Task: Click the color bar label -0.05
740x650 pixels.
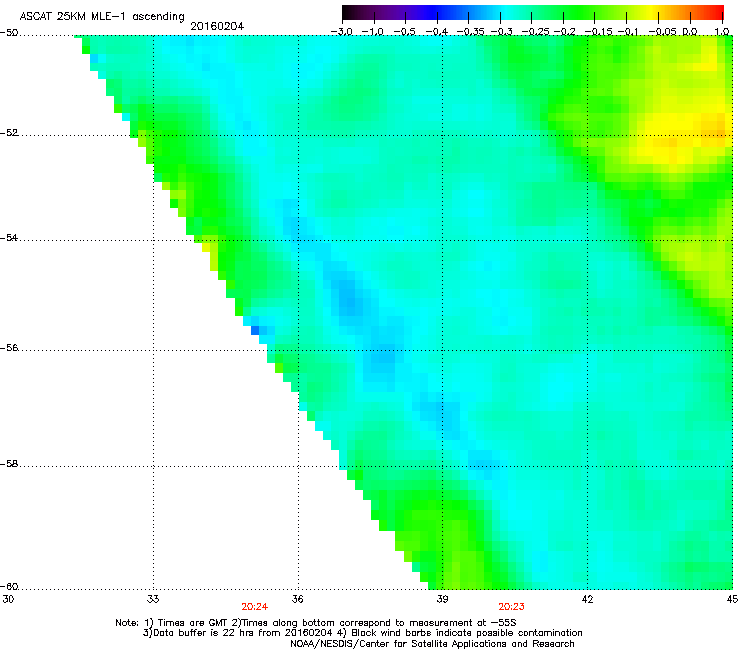Action: point(662,32)
